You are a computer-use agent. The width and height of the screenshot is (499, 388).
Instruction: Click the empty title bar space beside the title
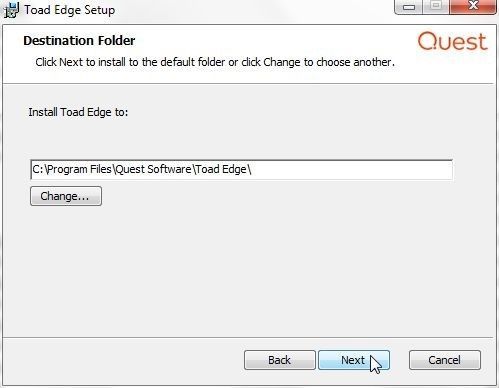[x=253, y=10]
